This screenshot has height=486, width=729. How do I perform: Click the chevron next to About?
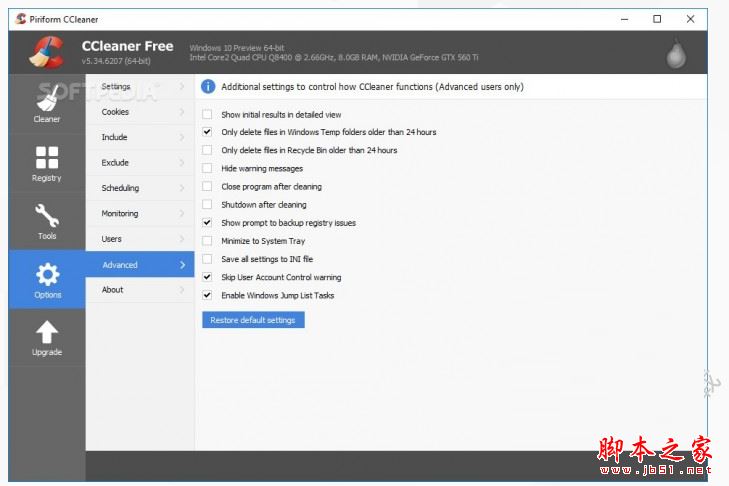tap(182, 290)
